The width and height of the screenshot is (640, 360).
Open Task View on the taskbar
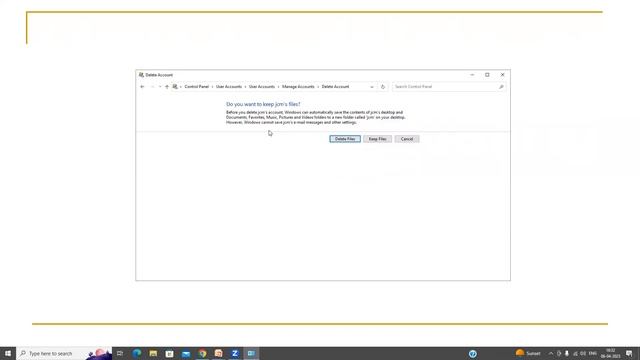(x=120, y=353)
